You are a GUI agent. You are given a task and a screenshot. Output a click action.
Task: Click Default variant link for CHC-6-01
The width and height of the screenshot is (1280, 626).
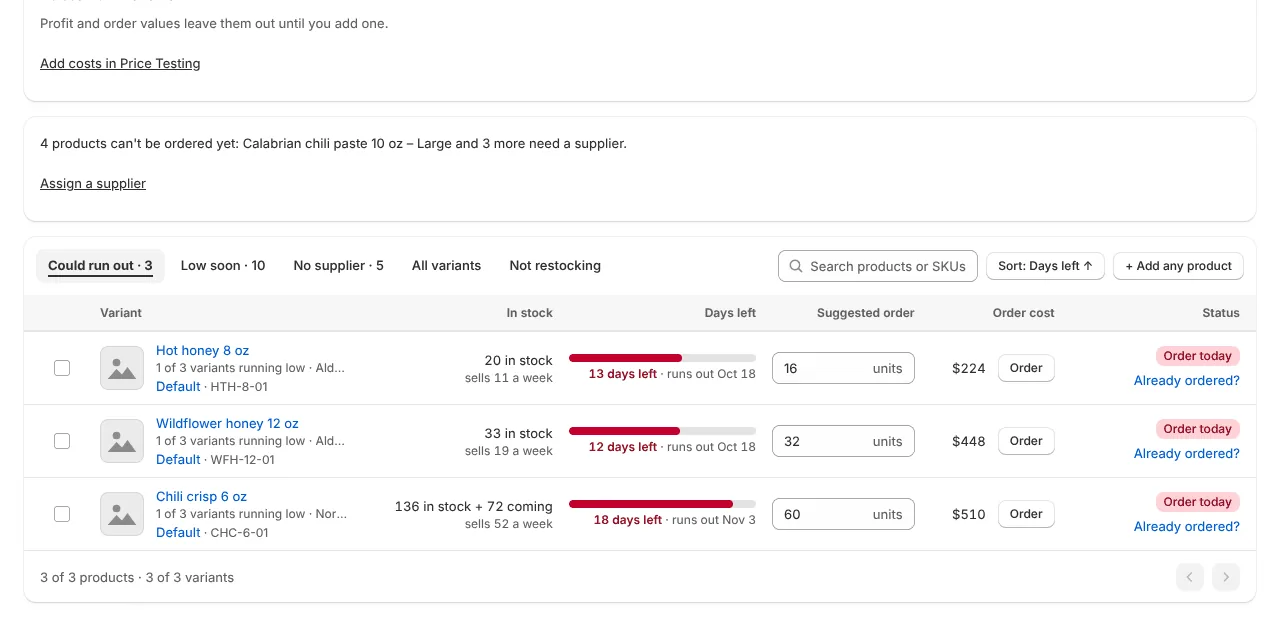point(178,532)
